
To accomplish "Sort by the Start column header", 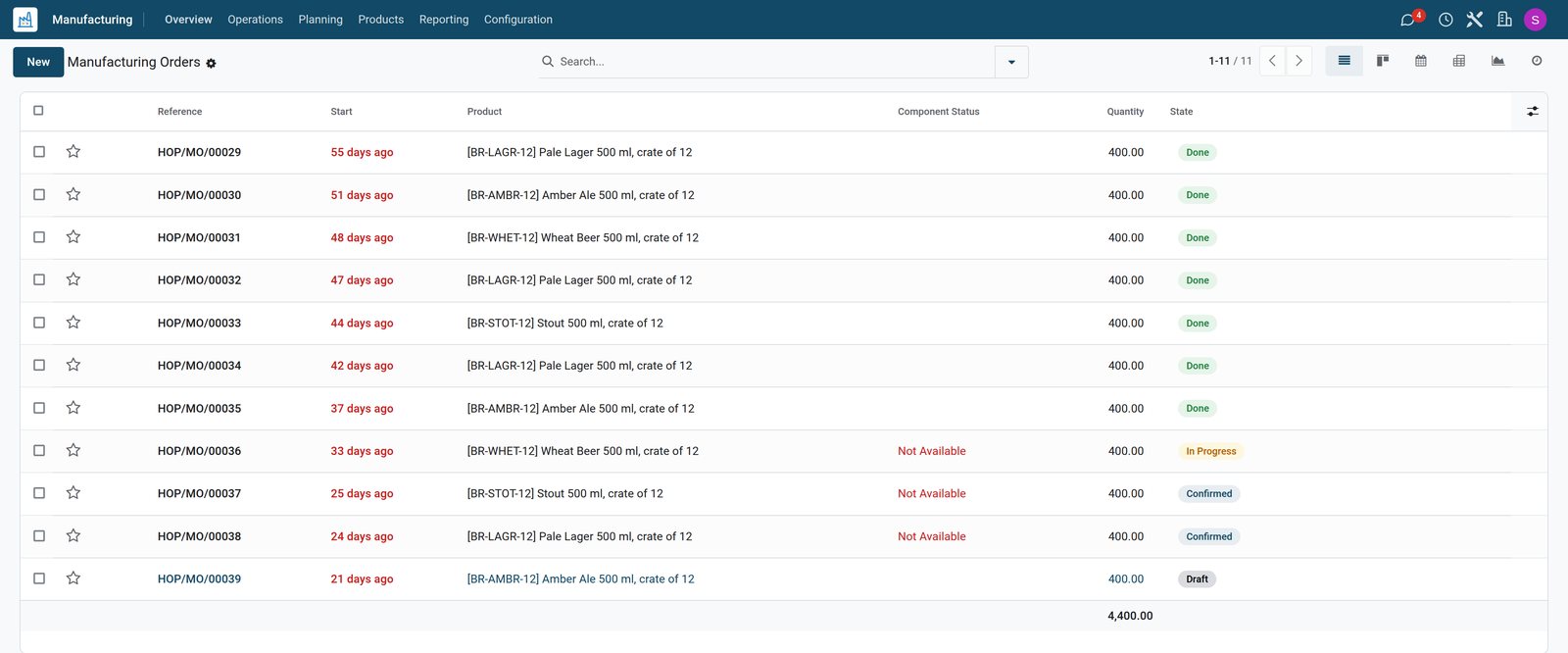I will (341, 112).
